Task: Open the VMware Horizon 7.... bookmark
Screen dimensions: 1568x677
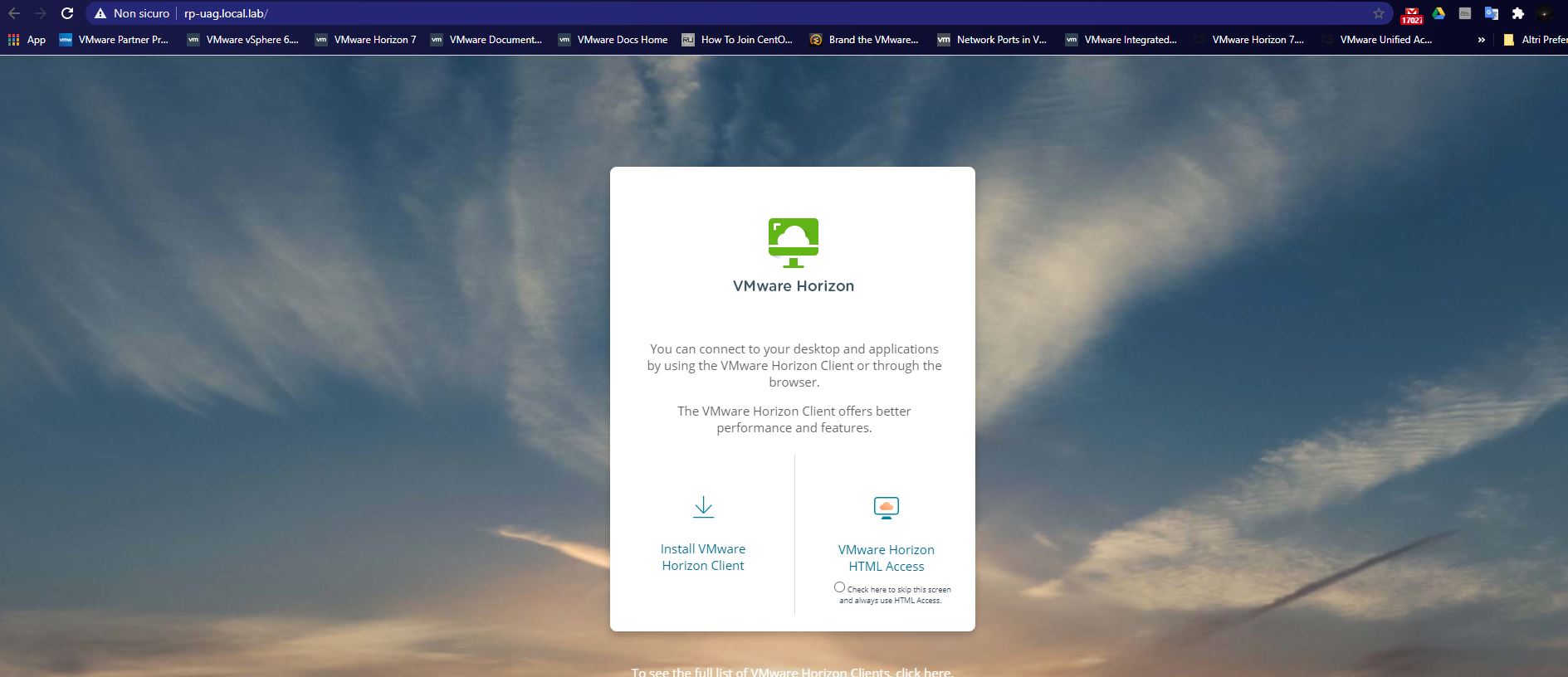Action: point(1249,39)
